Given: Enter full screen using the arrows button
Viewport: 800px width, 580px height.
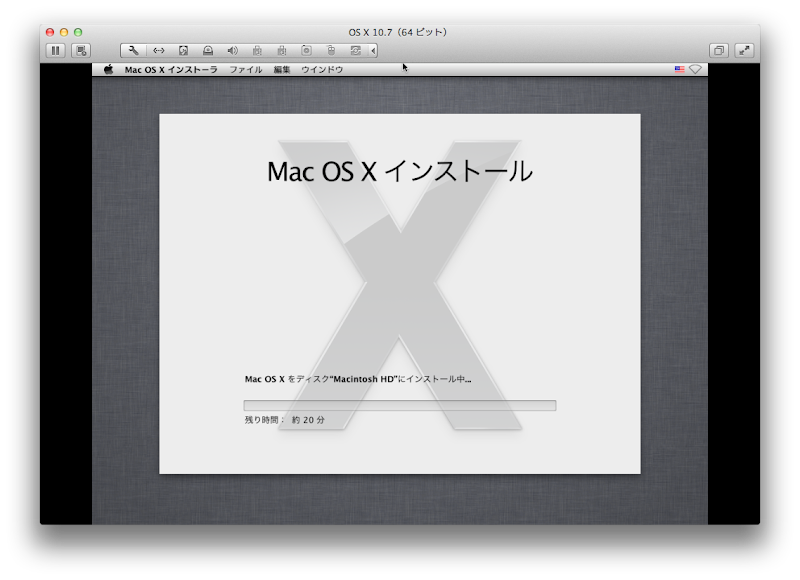Looking at the screenshot, I should (x=744, y=51).
